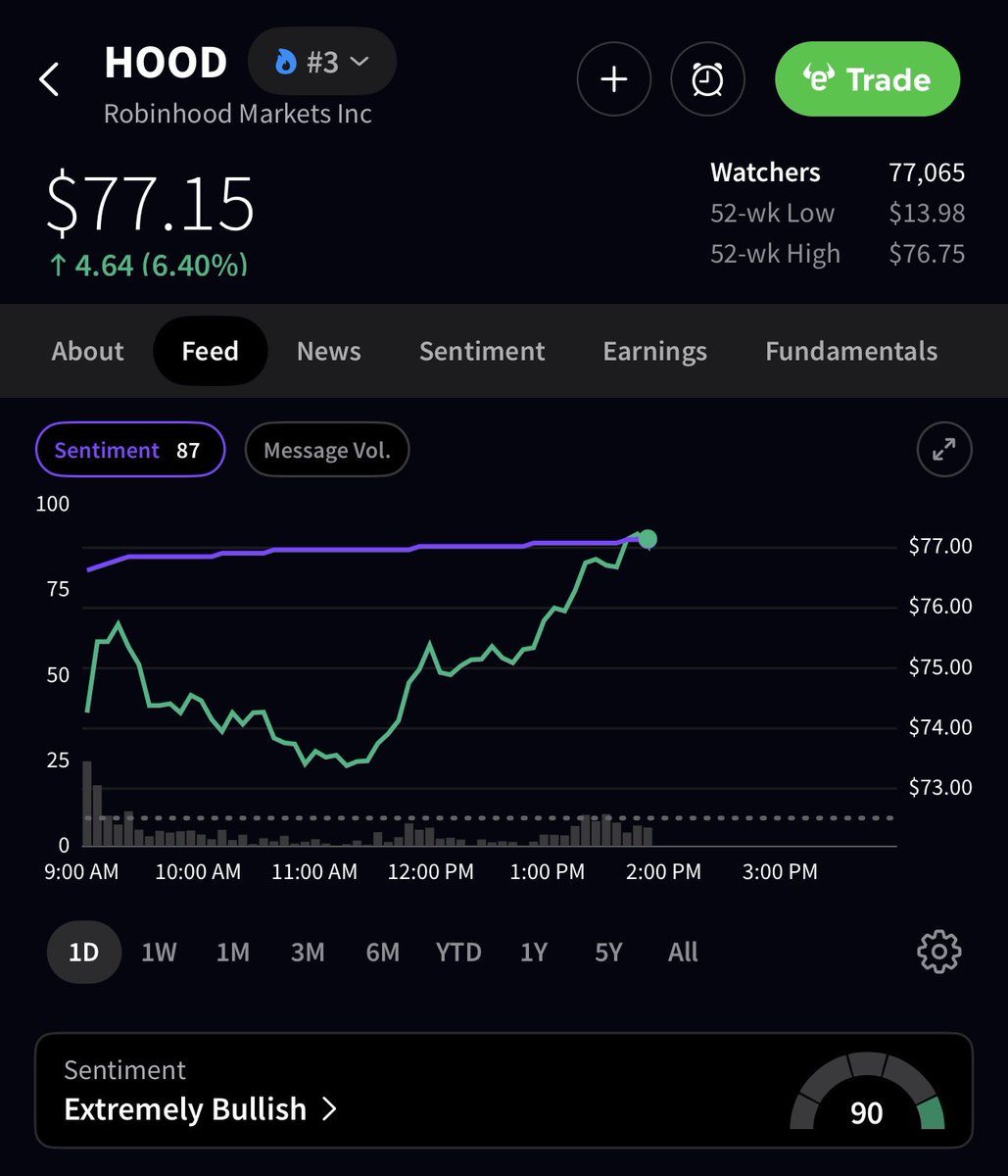Open the News tab
This screenshot has height=1176, width=1008.
click(329, 351)
